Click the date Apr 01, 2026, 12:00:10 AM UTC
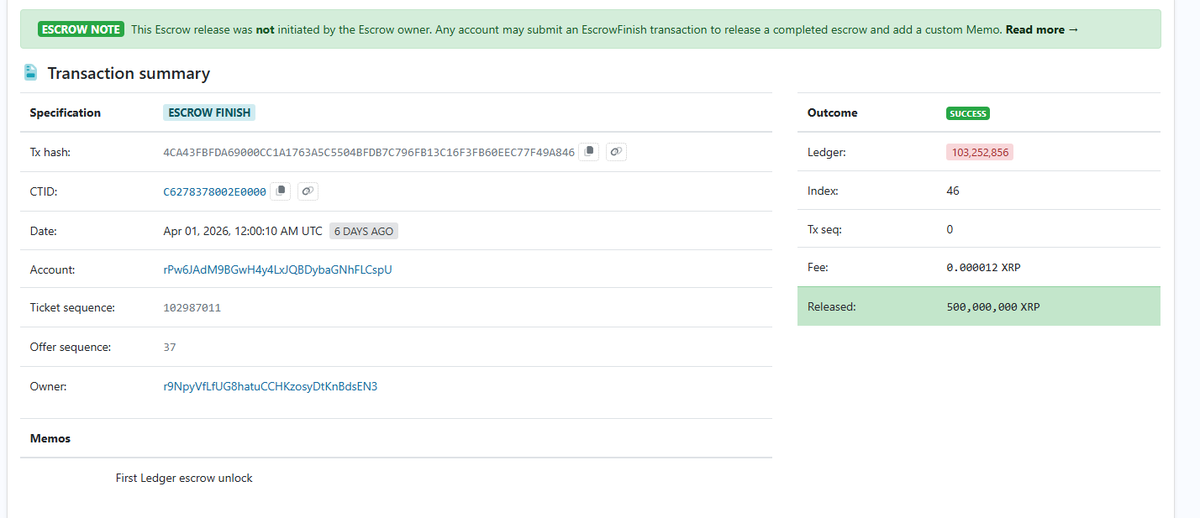1200x518 pixels. 243,231
